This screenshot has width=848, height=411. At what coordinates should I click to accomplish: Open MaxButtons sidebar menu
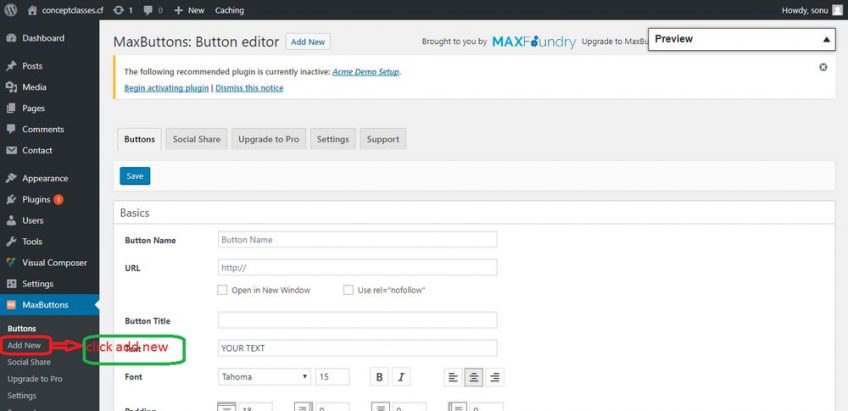pos(49,305)
